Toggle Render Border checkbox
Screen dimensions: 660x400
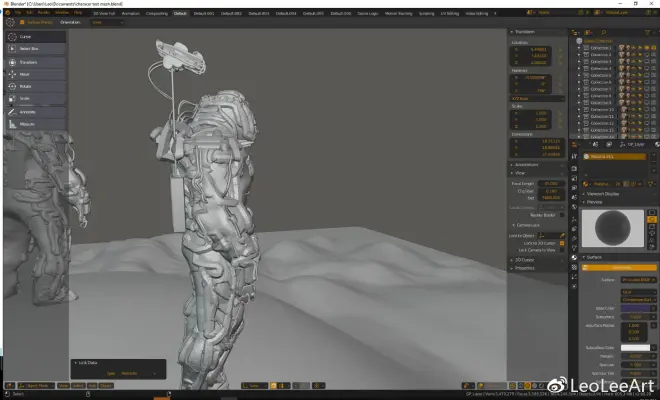pyautogui.click(x=562, y=215)
